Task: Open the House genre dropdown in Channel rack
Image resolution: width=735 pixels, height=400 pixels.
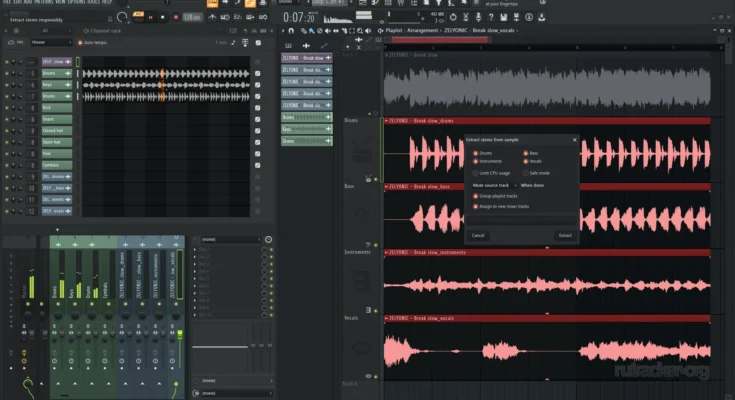Action: [x=51, y=42]
